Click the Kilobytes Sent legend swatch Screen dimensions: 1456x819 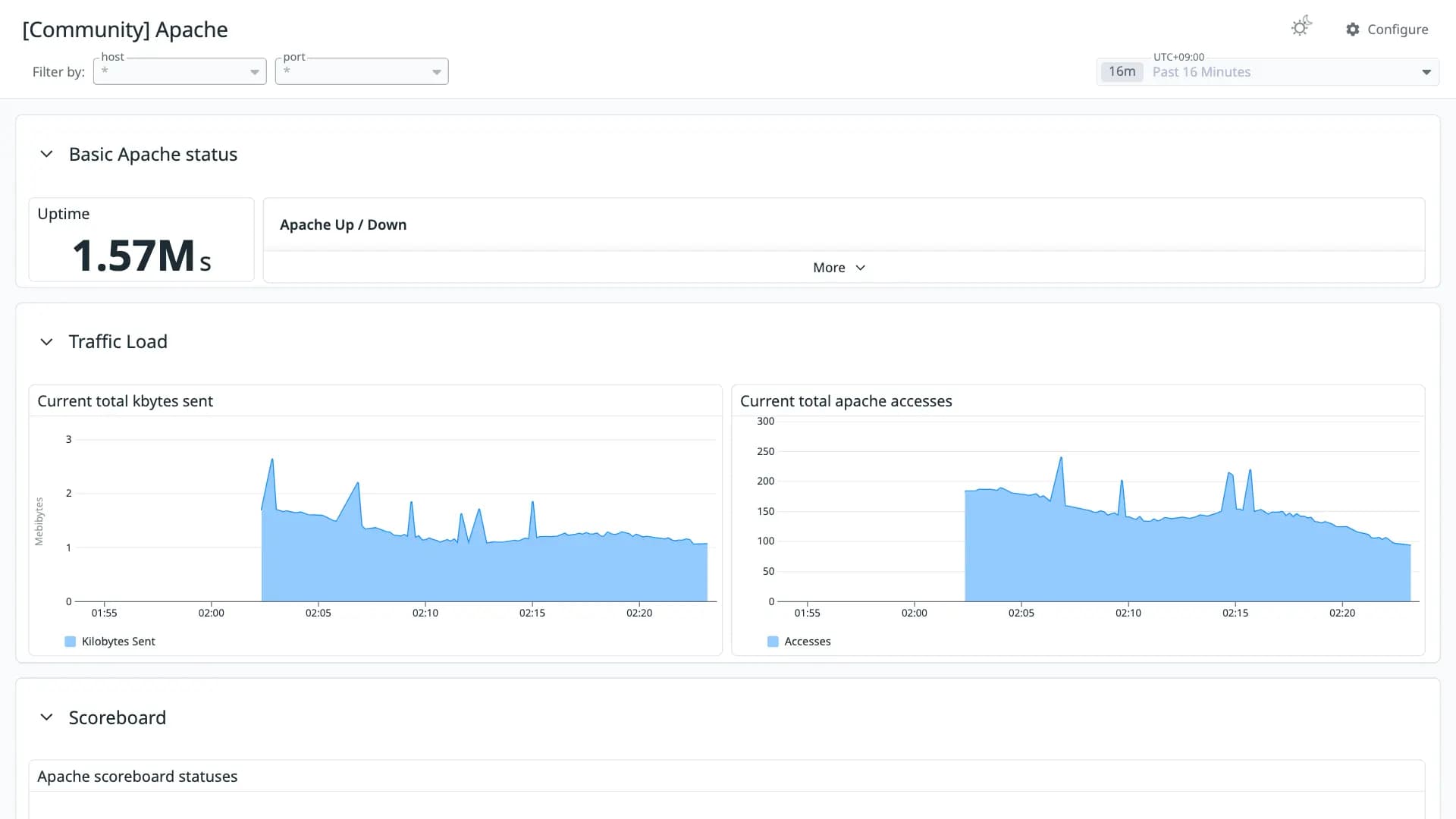point(71,642)
